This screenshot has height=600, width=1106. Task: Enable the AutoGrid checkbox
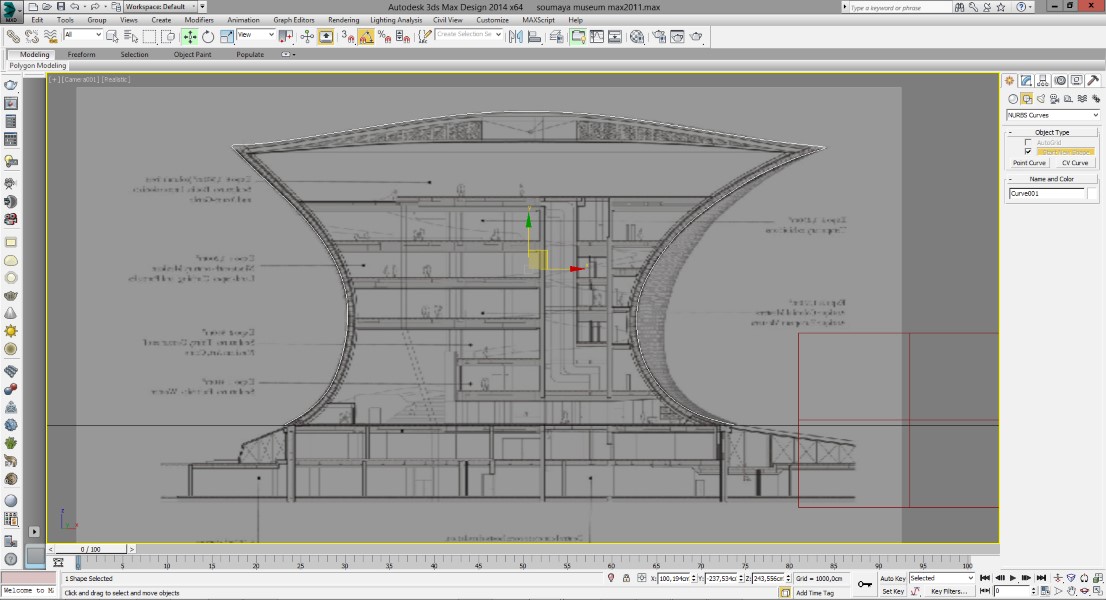1028,142
